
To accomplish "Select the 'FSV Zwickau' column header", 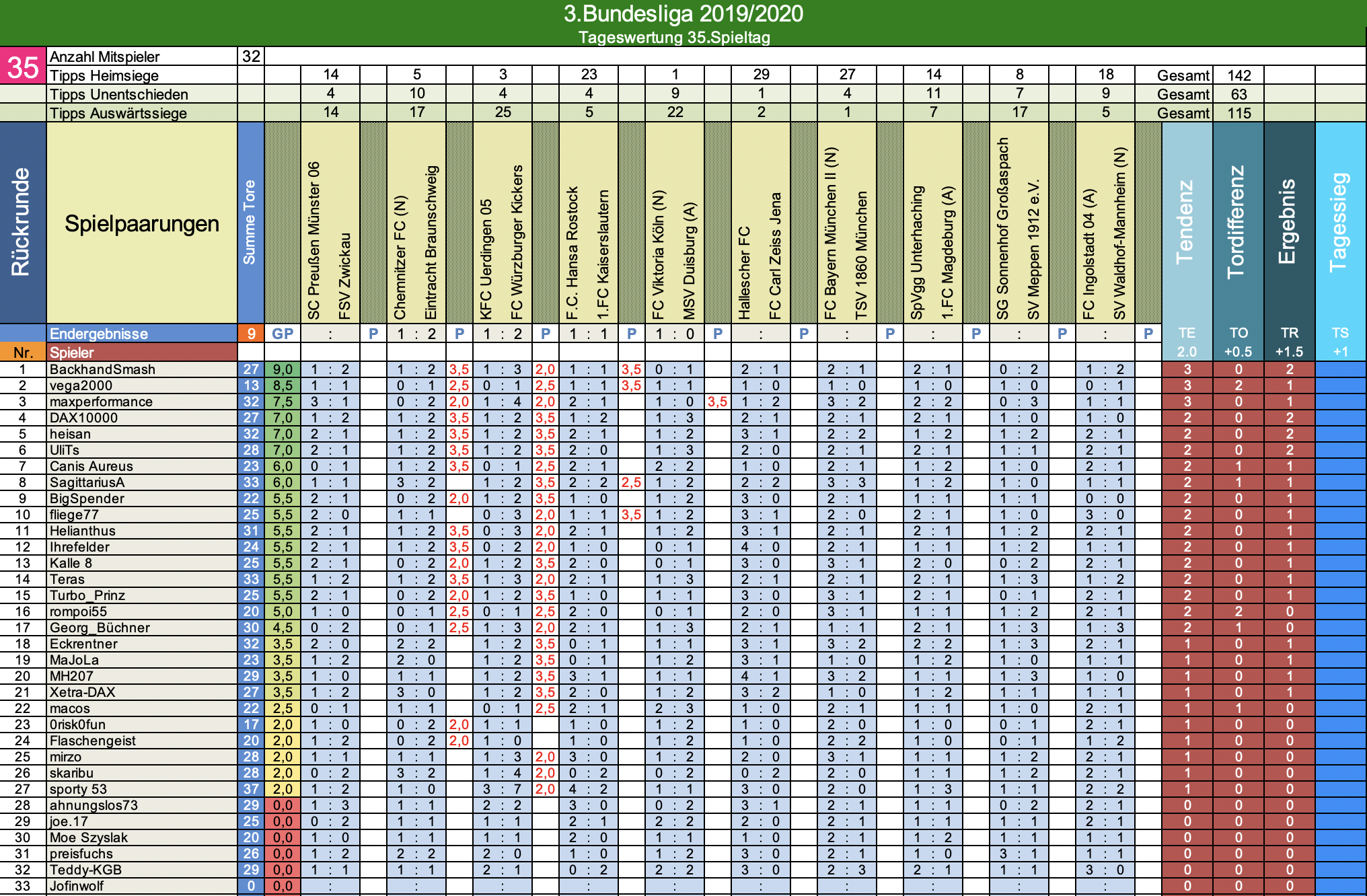I will tap(345, 276).
